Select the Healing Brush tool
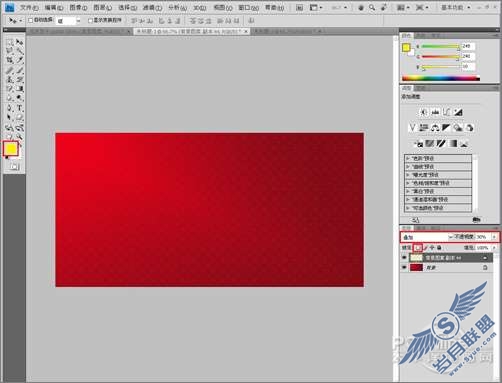Image resolution: width=502 pixels, height=383 pixels. (x=9, y=70)
